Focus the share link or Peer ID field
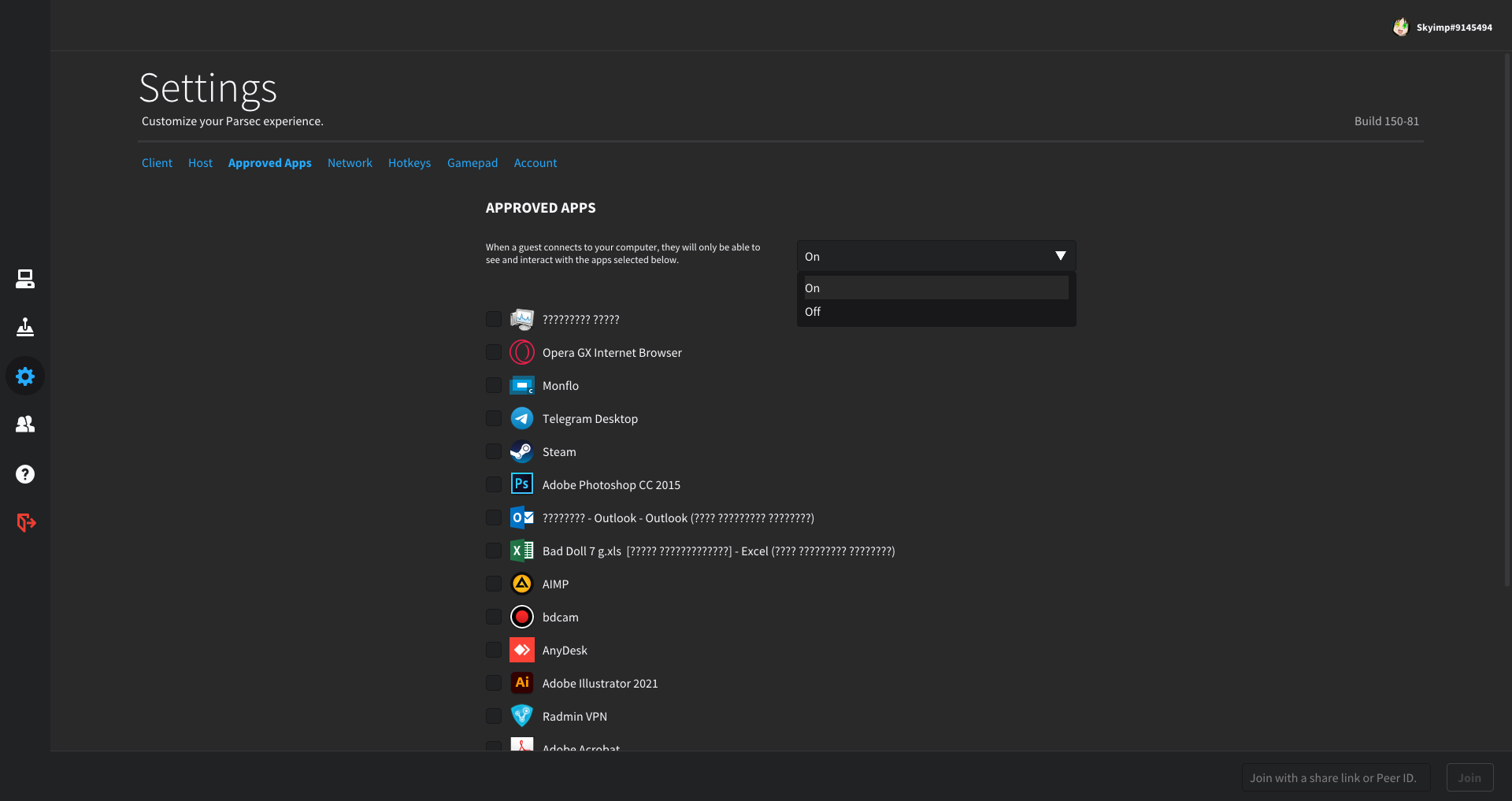This screenshot has height=801, width=1512. coord(1336,777)
